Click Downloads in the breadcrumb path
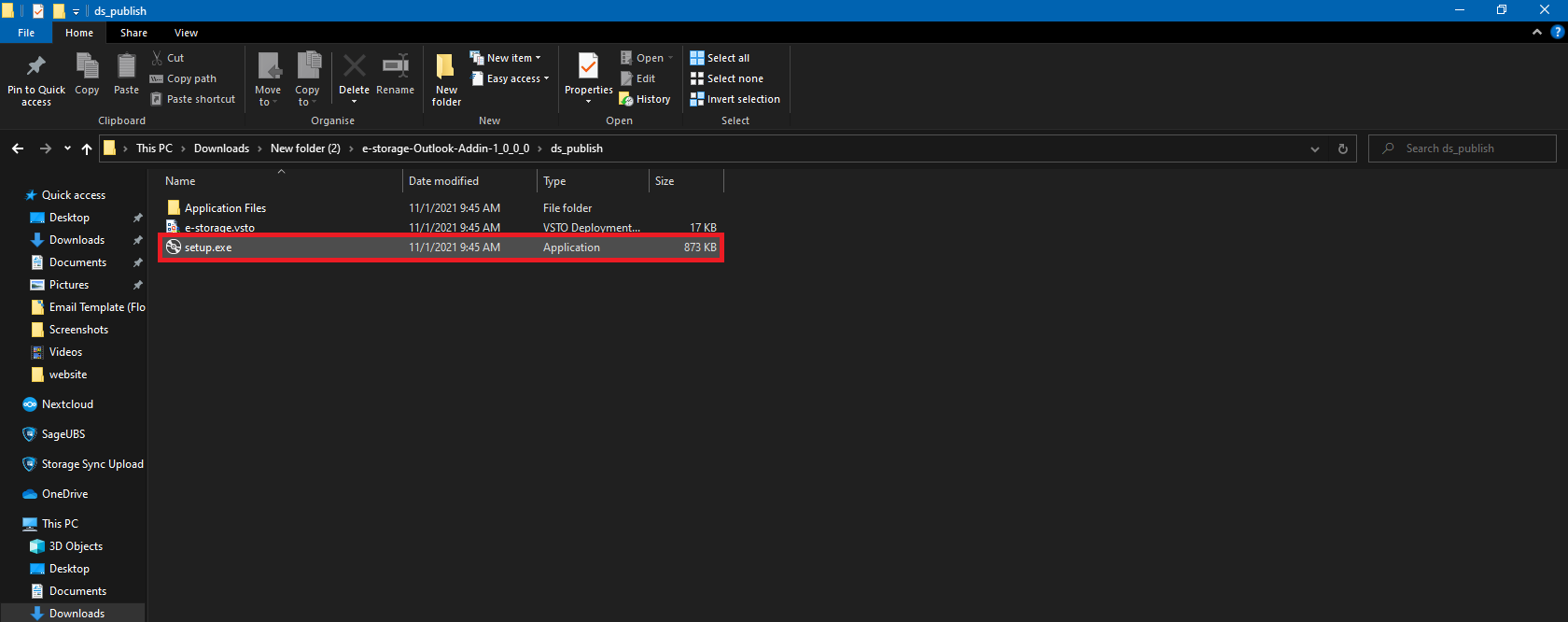Viewport: 1568px width, 622px height. (221, 148)
